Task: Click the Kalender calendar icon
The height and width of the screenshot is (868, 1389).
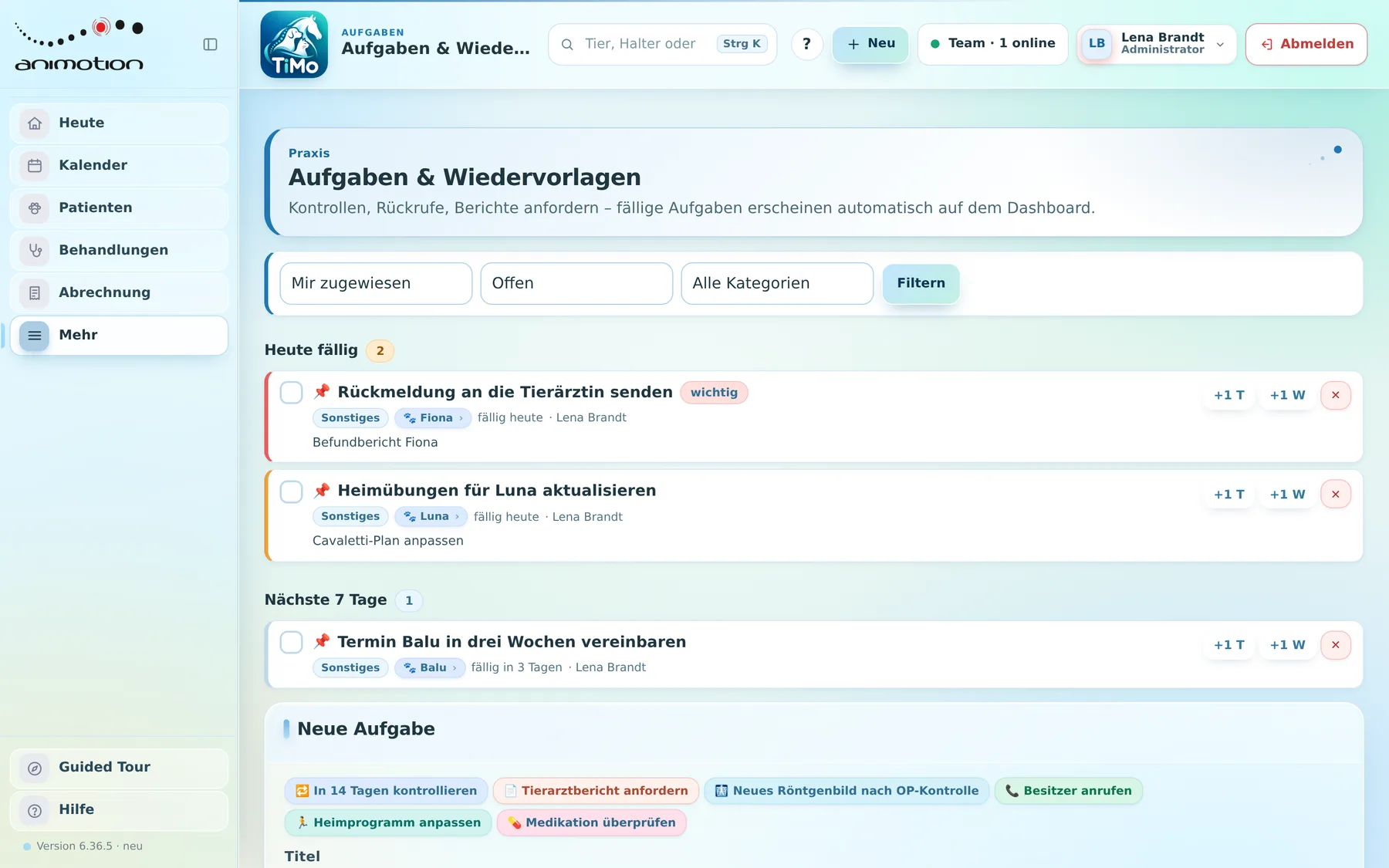Action: pyautogui.click(x=35, y=166)
